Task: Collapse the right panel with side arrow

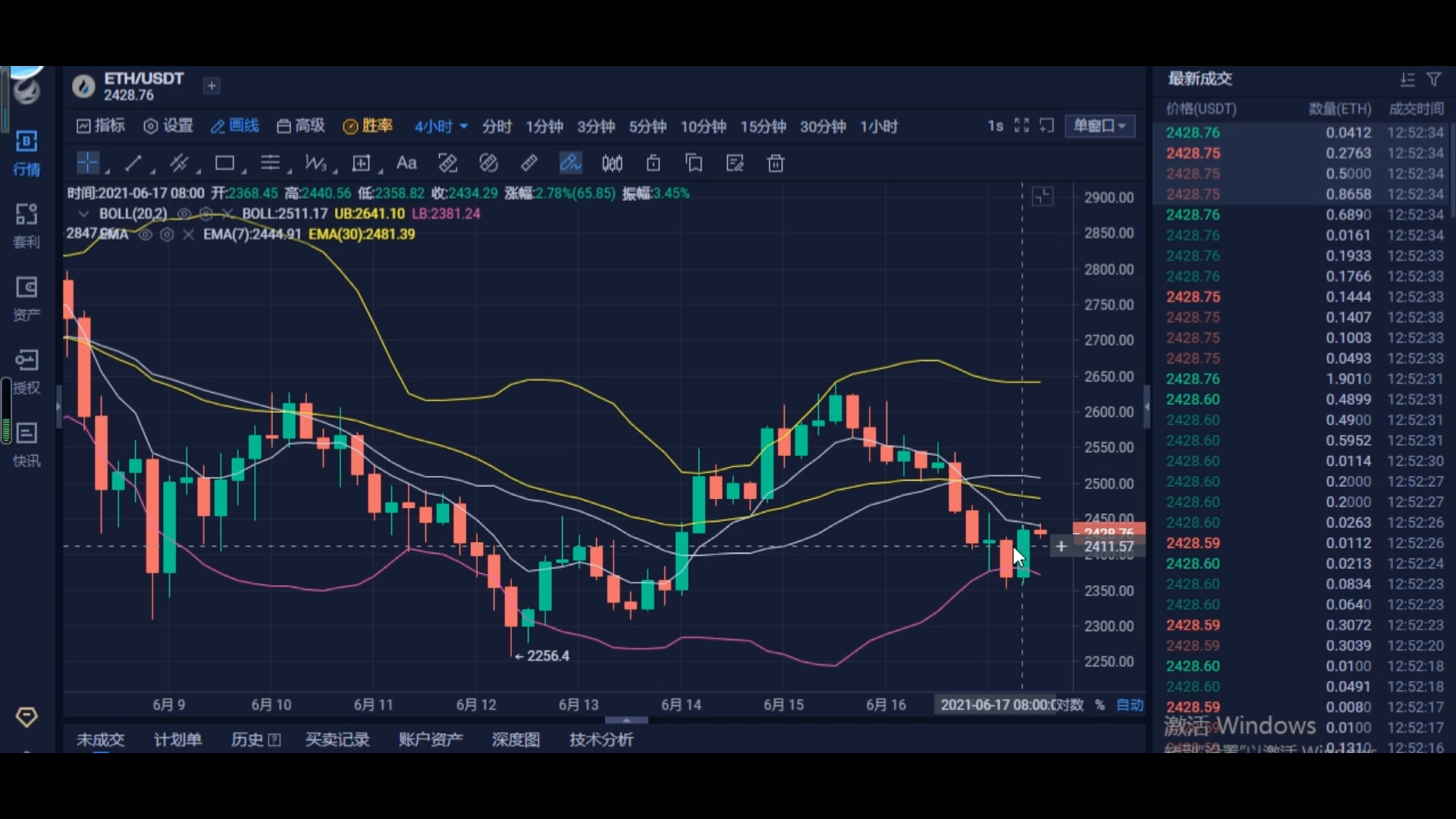Action: coord(1147,406)
